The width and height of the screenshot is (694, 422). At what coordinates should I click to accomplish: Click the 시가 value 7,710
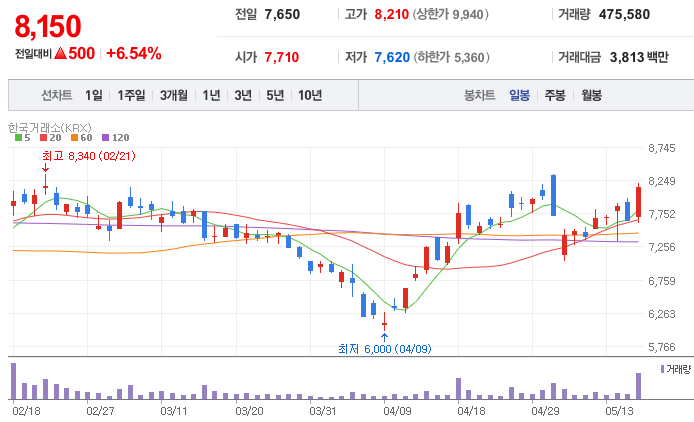point(282,57)
